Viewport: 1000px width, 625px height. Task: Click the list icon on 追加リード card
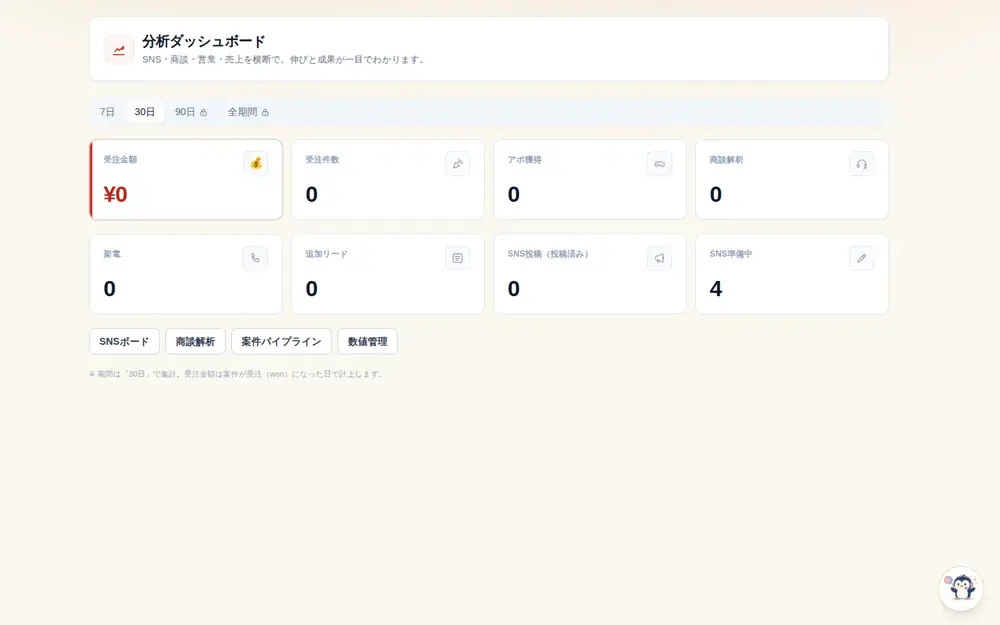pyautogui.click(x=457, y=258)
